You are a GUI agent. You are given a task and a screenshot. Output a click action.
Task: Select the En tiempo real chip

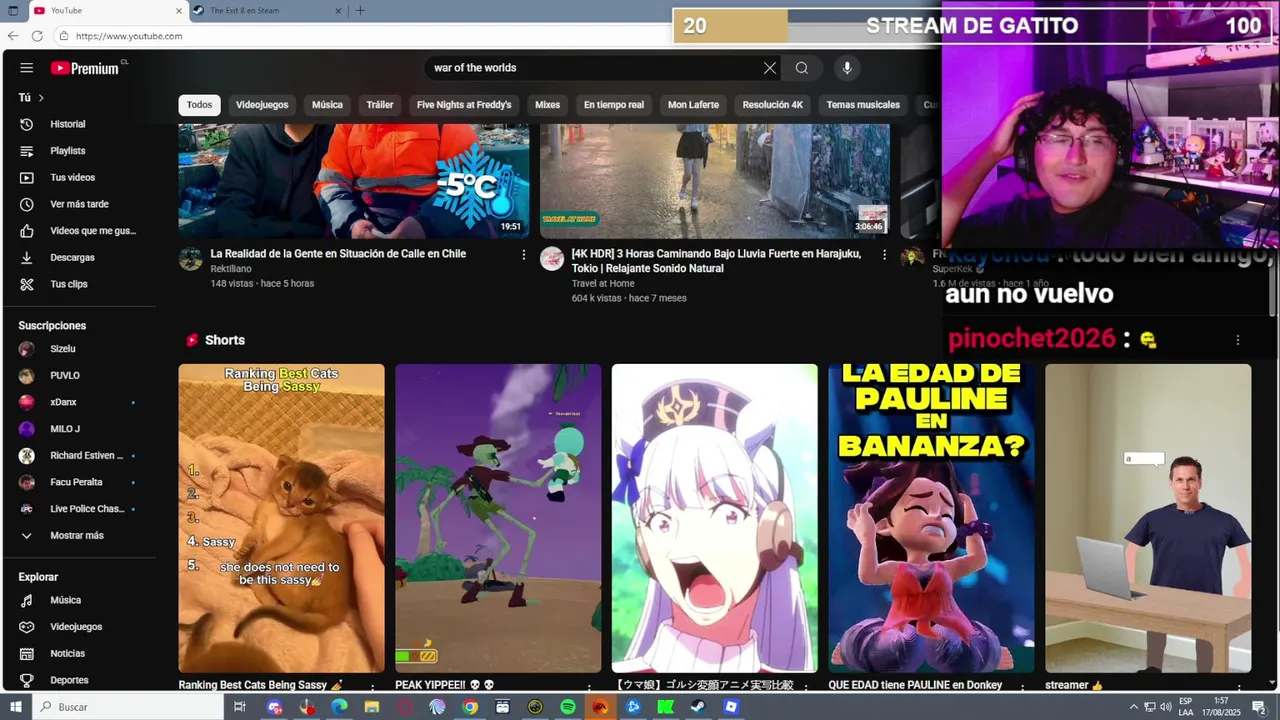click(614, 105)
